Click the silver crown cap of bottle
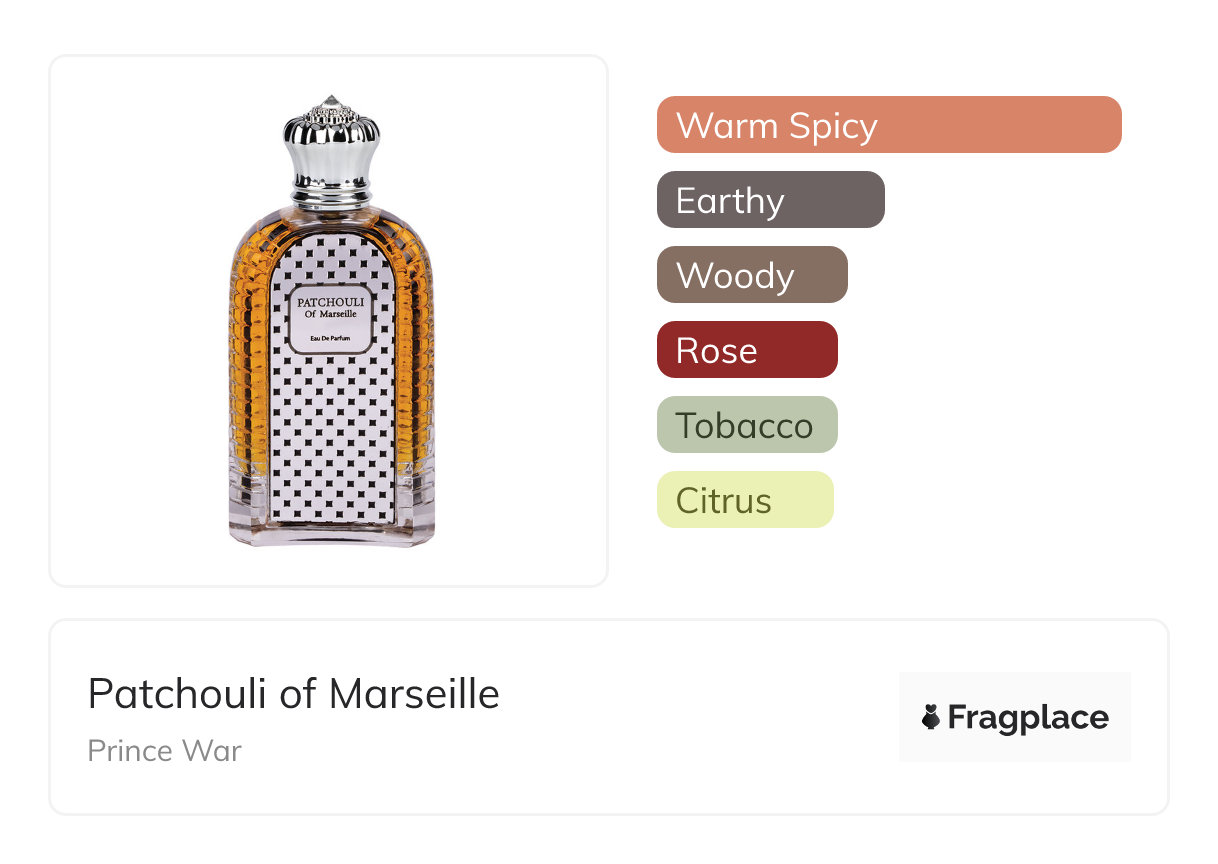 point(331,140)
